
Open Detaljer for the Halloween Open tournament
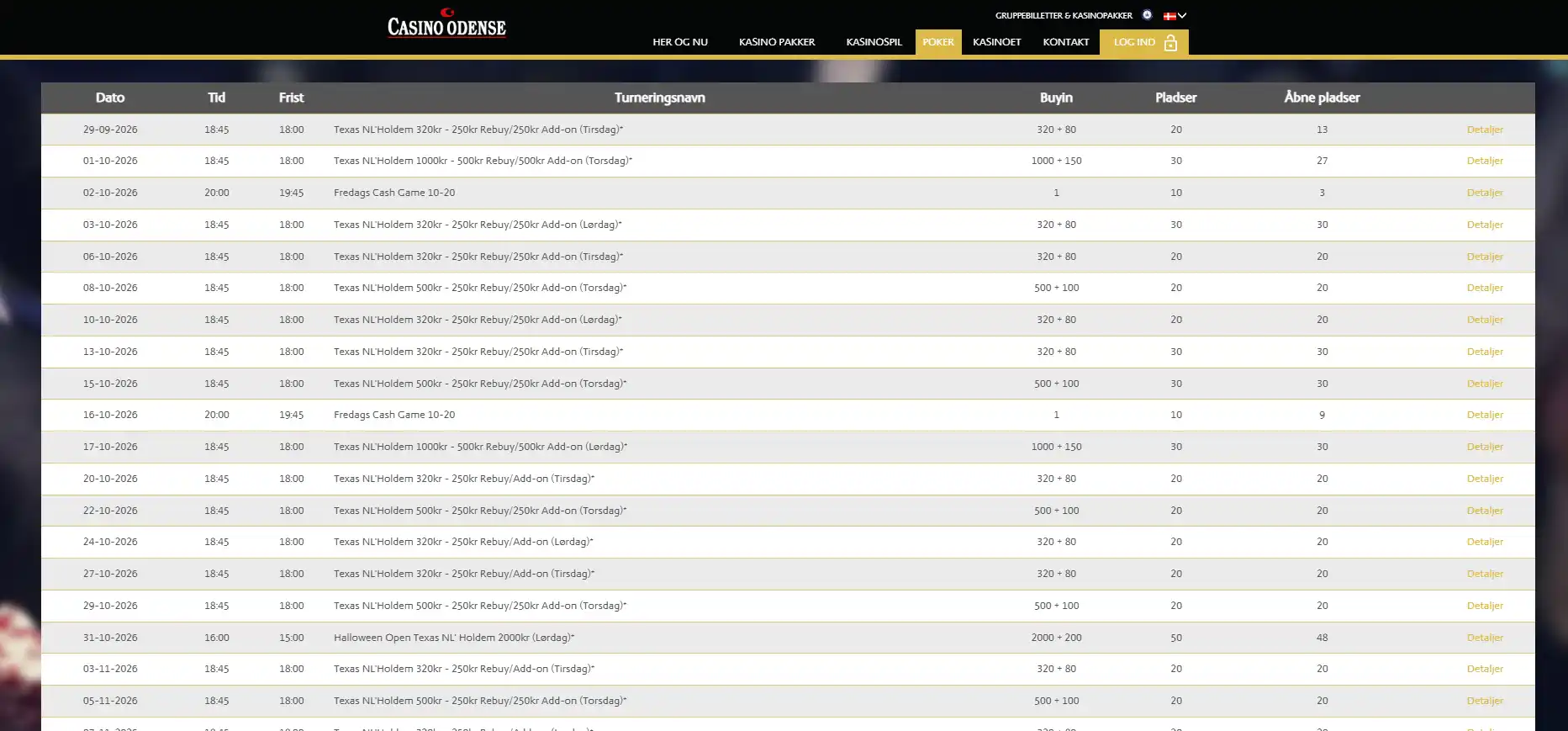[x=1486, y=638]
